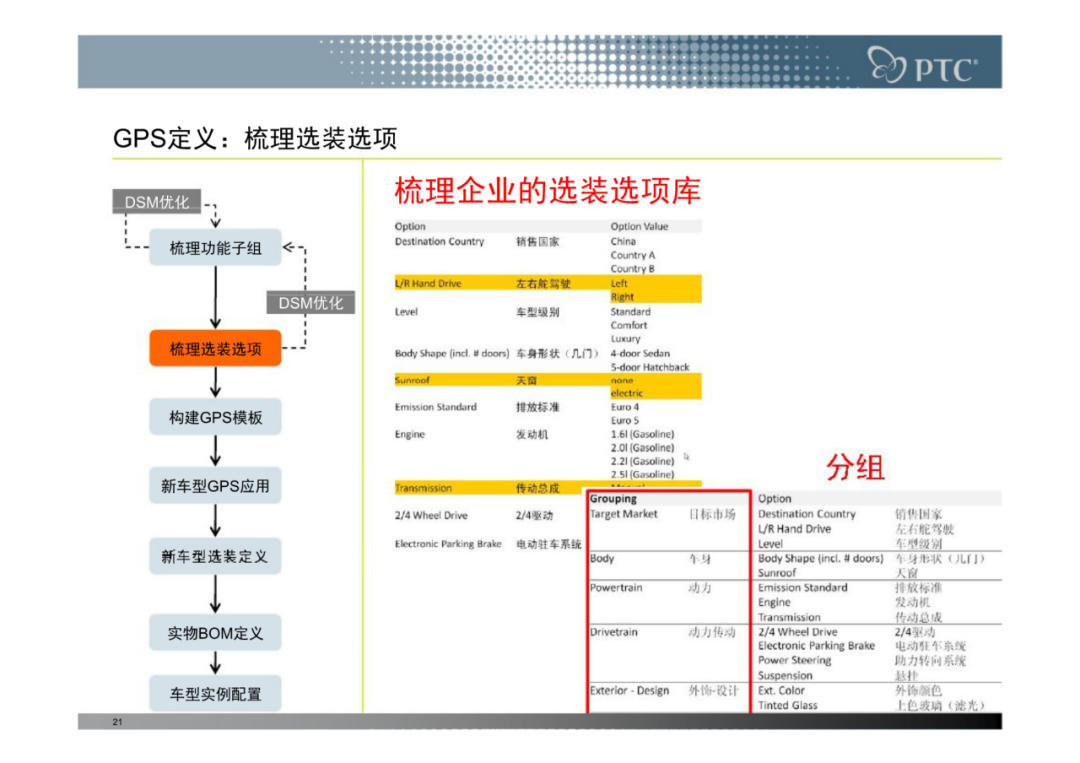1080x763 pixels.
Task: Click the Grouping column header
Action: pyautogui.click(x=613, y=499)
